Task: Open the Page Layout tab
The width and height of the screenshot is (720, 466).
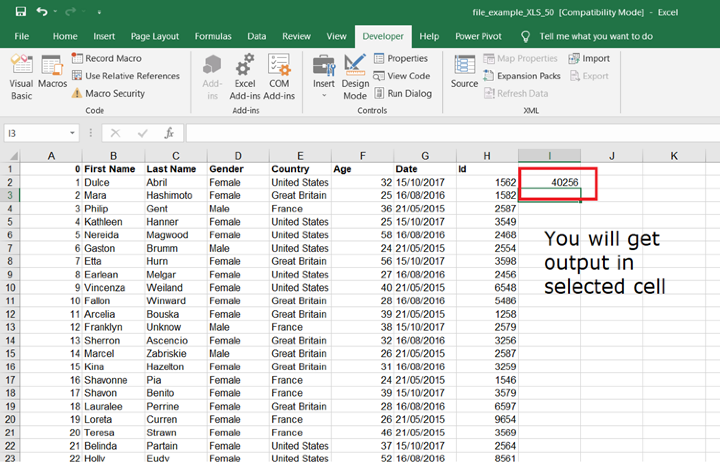Action: click(x=155, y=36)
